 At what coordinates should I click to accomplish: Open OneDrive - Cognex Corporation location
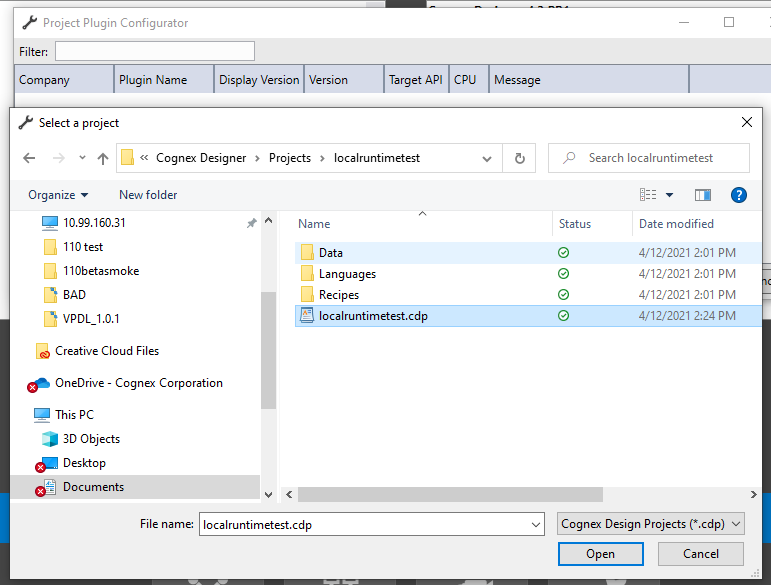[138, 383]
